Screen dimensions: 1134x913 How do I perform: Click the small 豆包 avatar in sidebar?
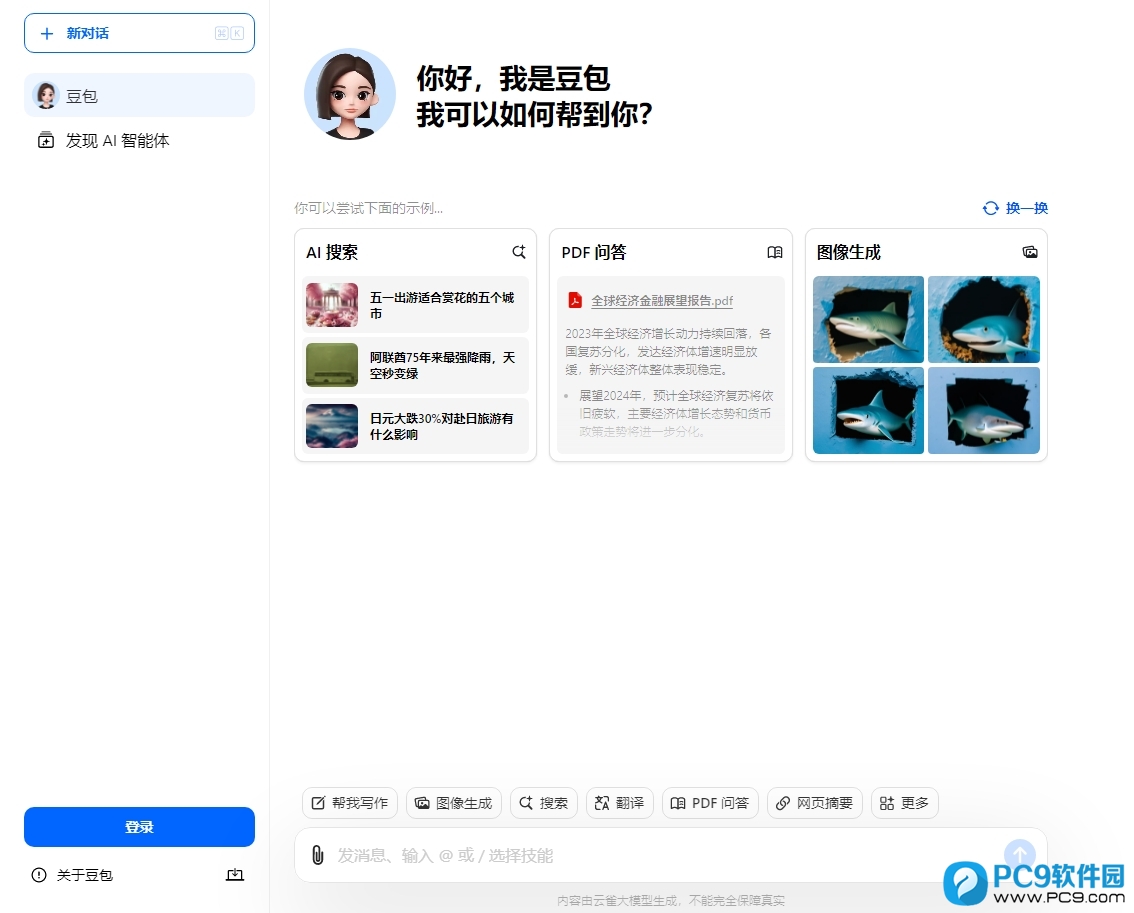pyautogui.click(x=46, y=95)
